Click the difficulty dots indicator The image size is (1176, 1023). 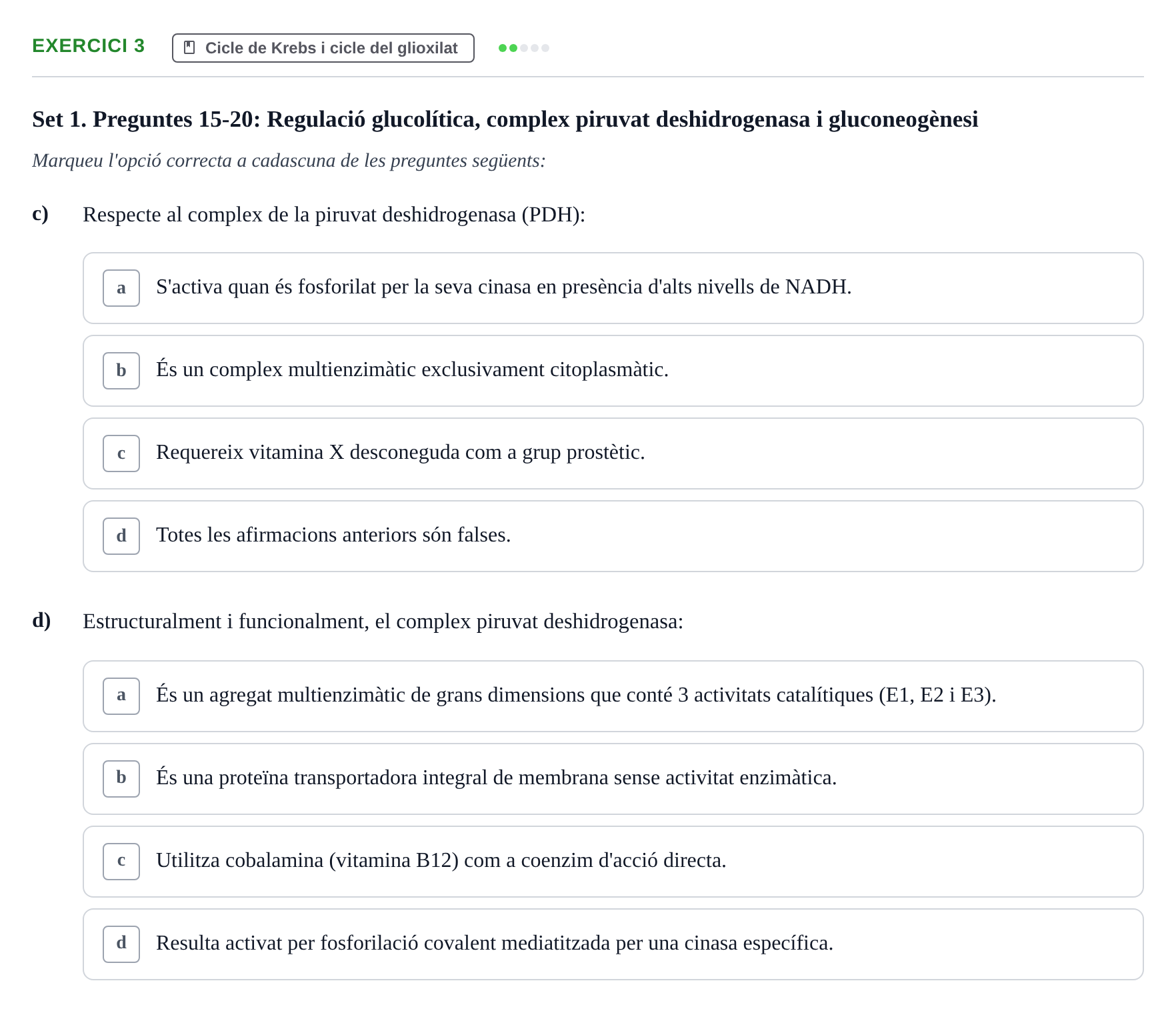(x=524, y=48)
